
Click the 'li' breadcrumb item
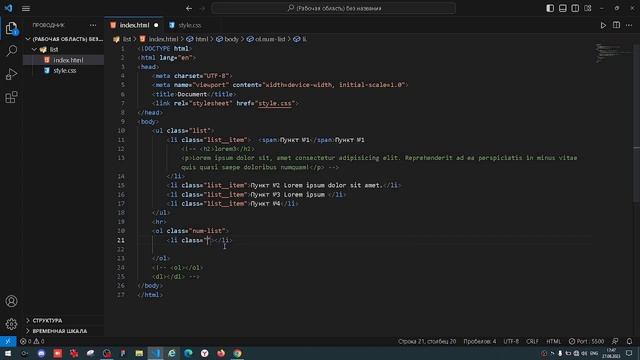click(304, 39)
